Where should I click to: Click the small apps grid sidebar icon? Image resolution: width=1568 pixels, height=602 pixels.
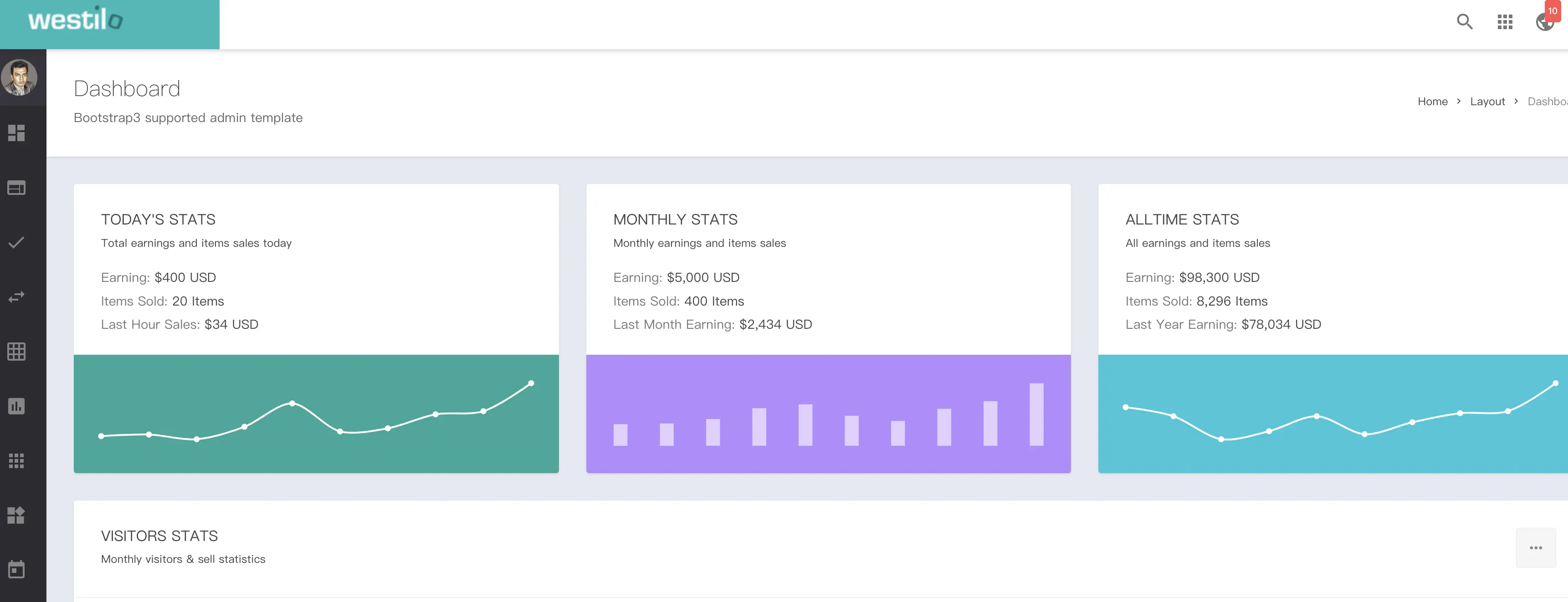click(x=16, y=461)
